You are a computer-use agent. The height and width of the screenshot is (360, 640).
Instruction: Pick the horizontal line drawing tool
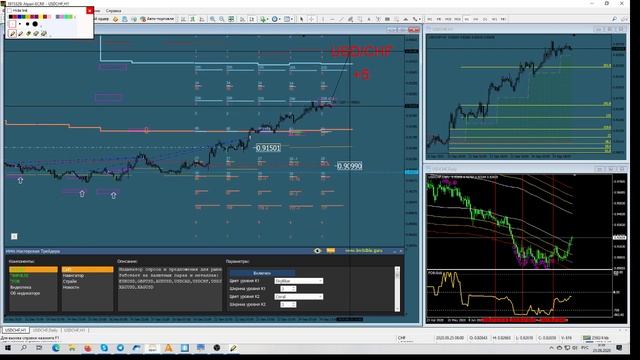click(332, 19)
